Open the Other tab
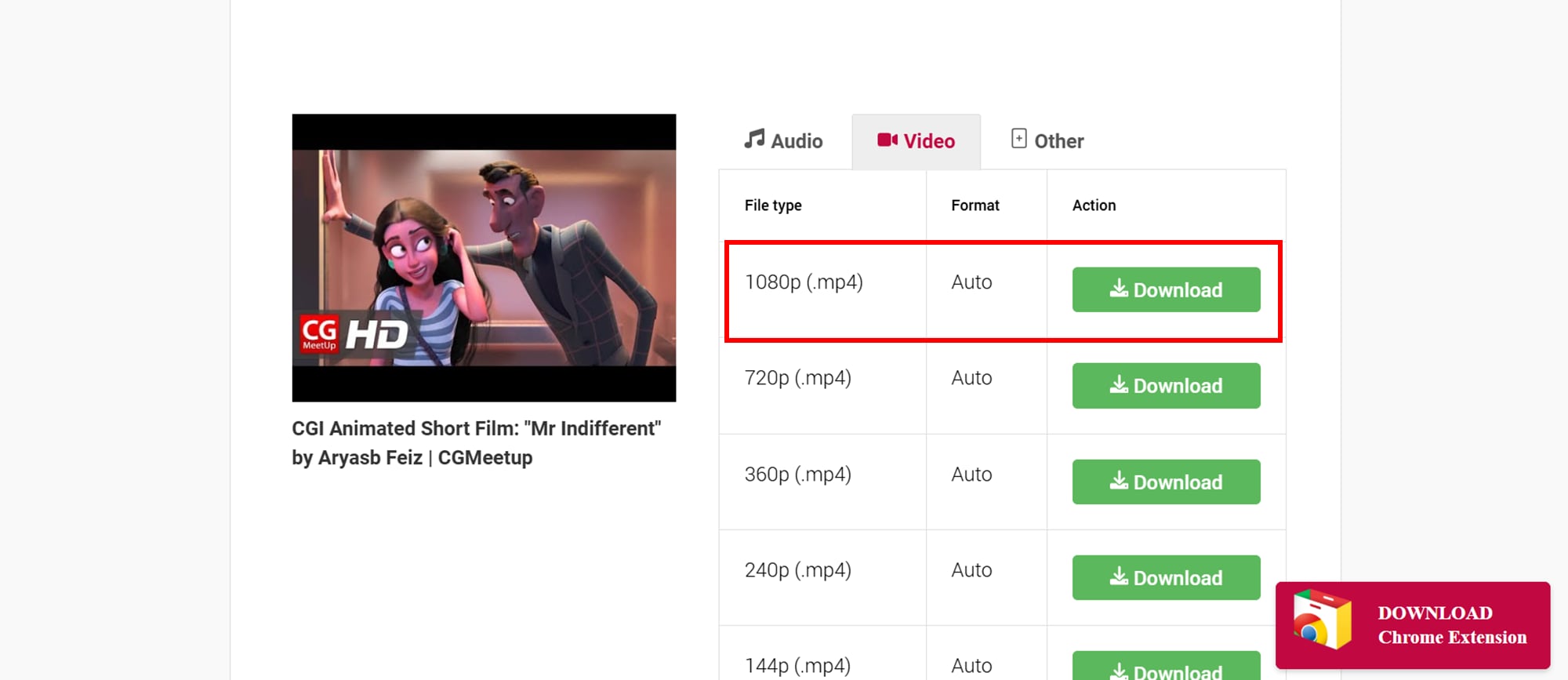The width and height of the screenshot is (1568, 680). (1047, 141)
